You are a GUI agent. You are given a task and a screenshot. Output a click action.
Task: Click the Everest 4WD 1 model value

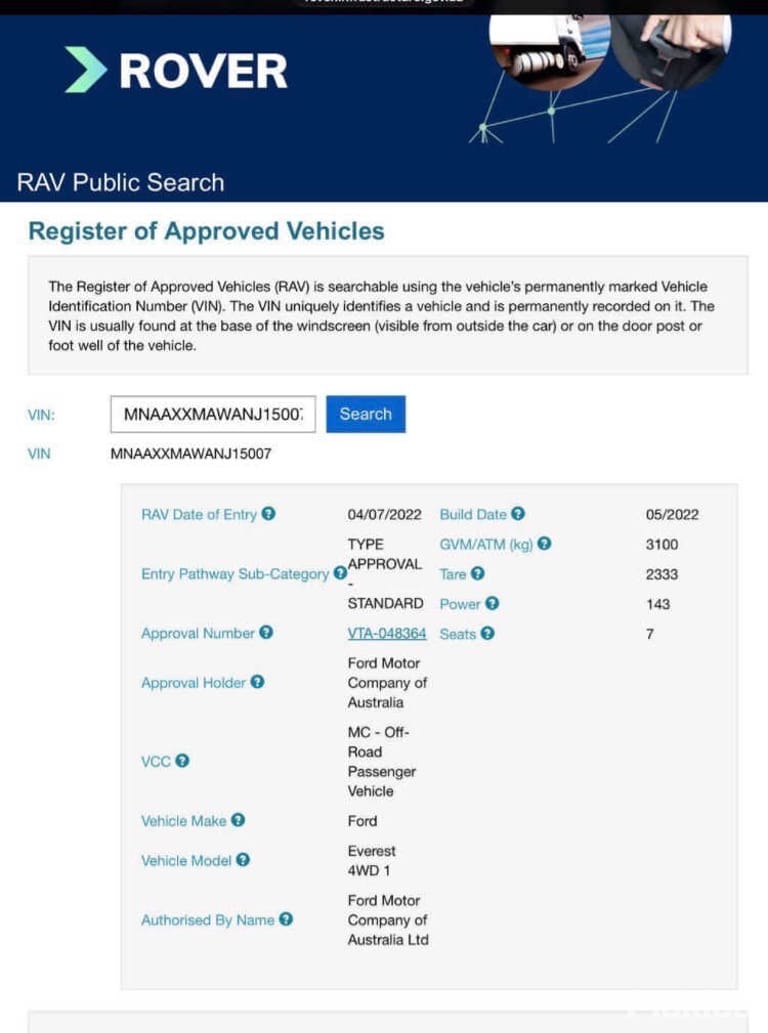pos(372,860)
